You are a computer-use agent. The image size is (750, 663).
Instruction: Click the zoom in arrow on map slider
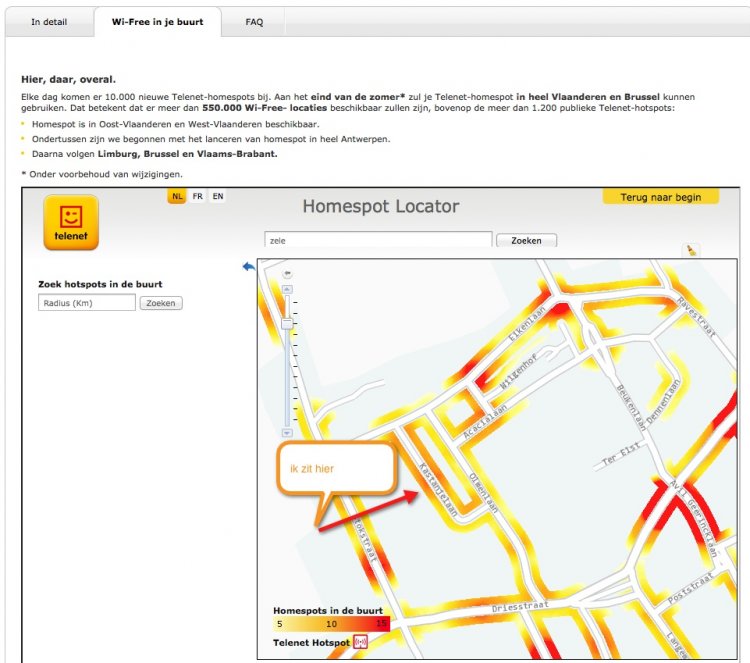pos(287,289)
